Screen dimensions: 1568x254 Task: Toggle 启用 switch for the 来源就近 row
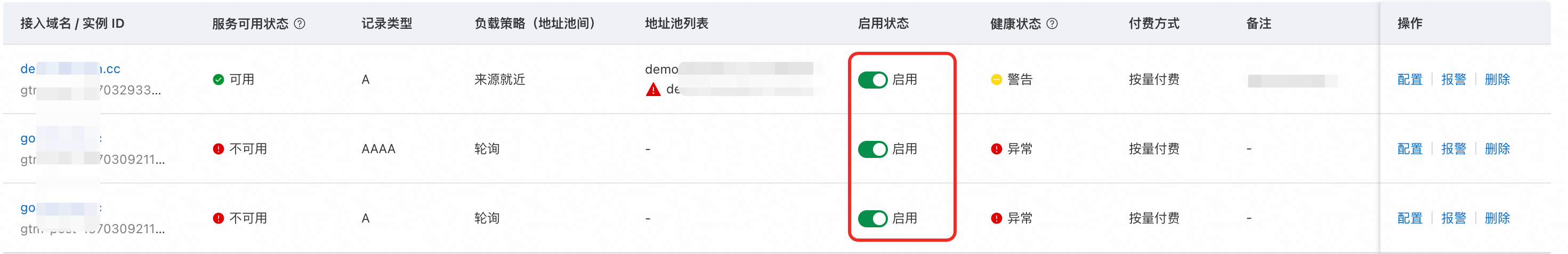(872, 80)
